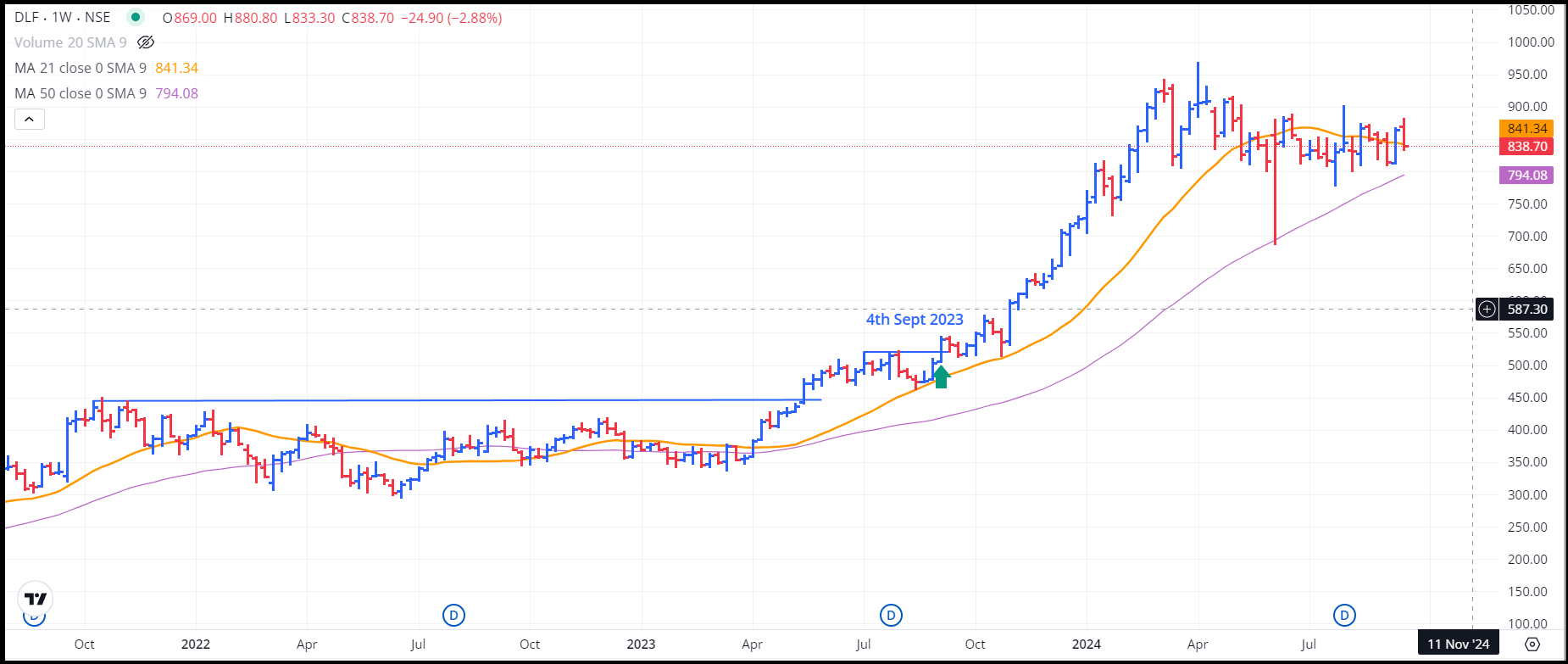
Task: Click the 587.30 crosshair price label
Action: (1527, 310)
